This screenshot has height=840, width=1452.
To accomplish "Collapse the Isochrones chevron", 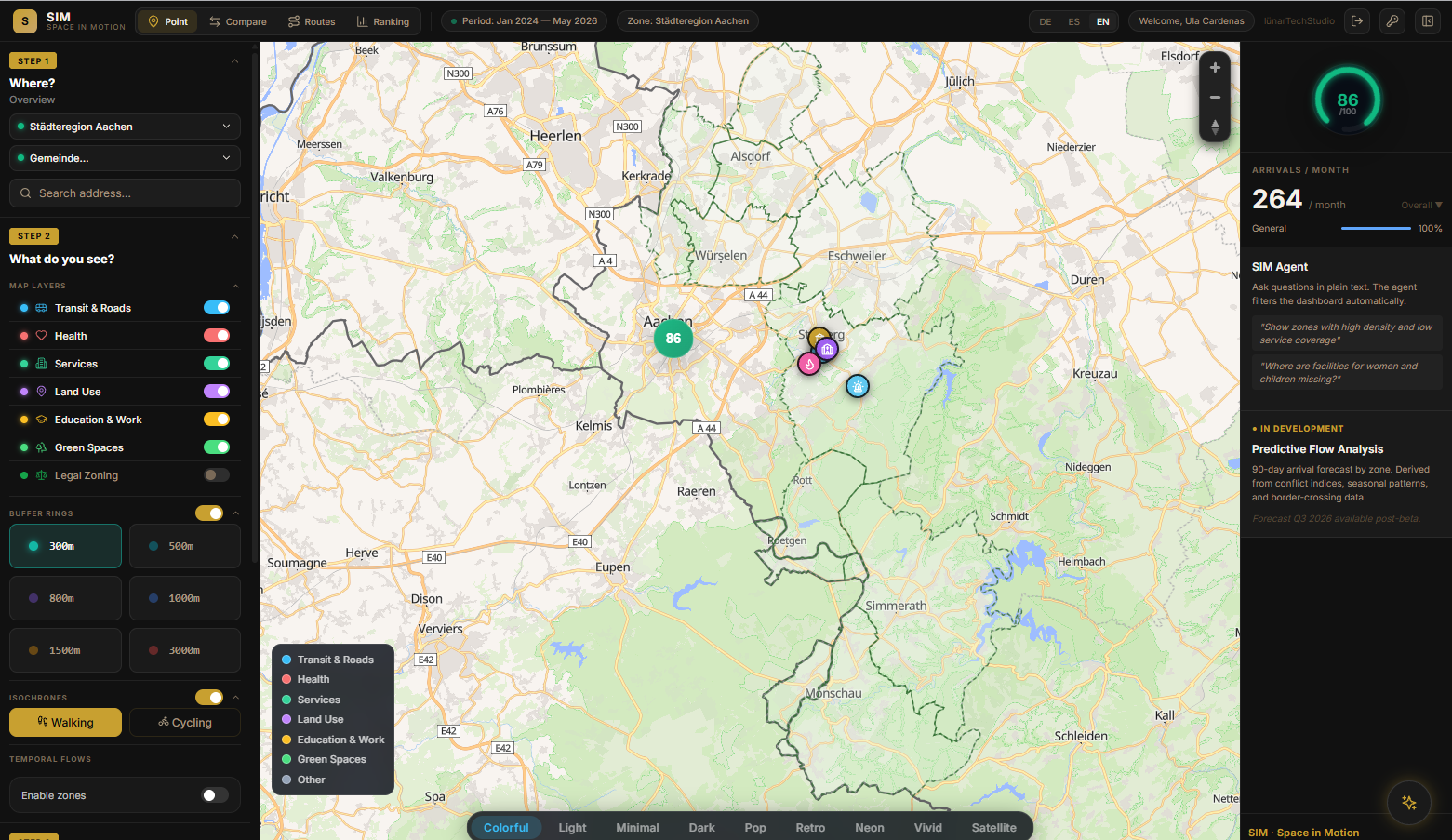I will tap(235, 698).
